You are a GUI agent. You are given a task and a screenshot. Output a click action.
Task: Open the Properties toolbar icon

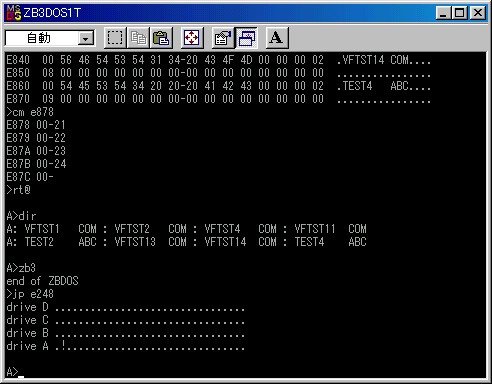(223, 38)
